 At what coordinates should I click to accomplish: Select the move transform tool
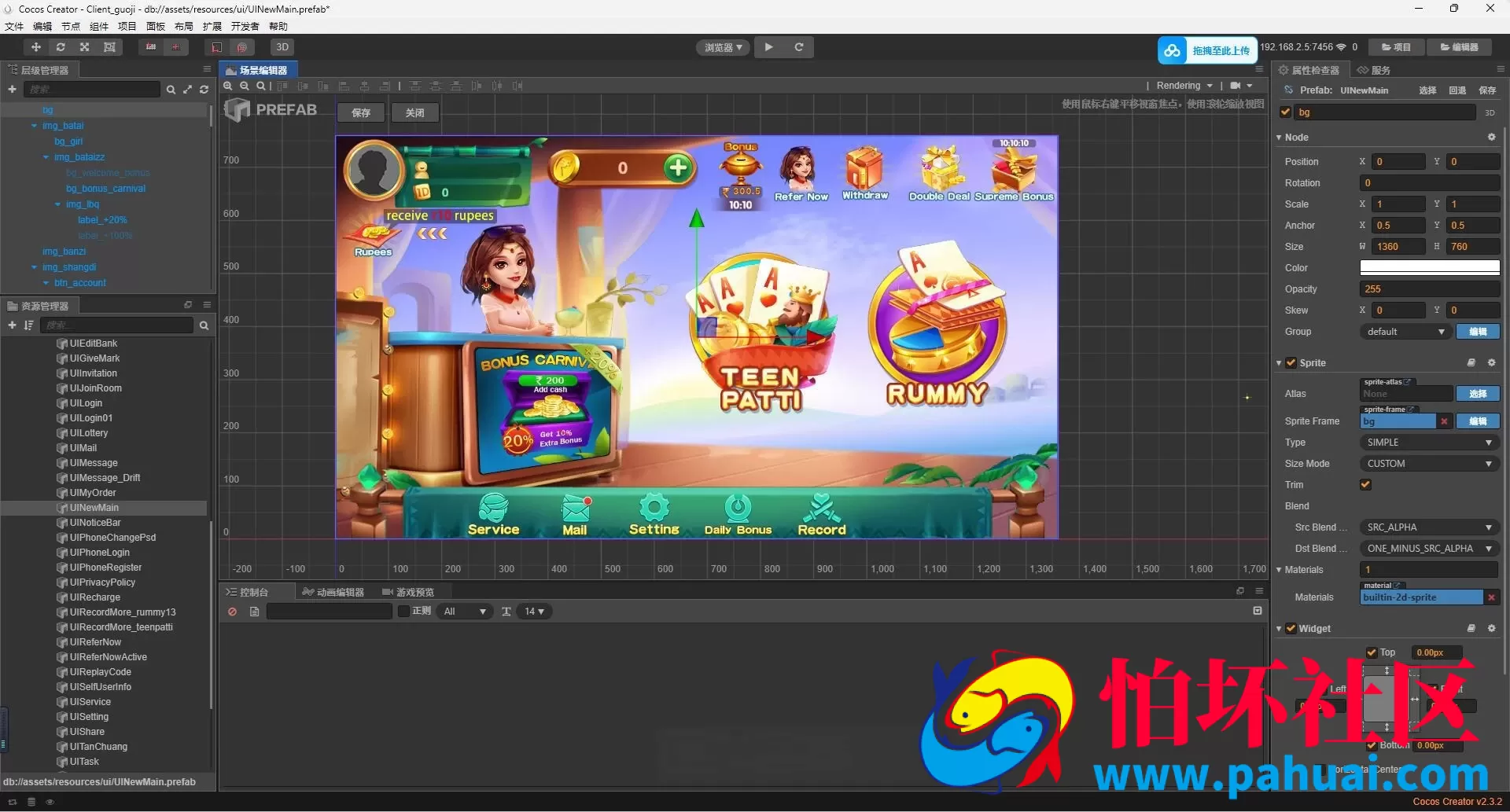pos(35,47)
